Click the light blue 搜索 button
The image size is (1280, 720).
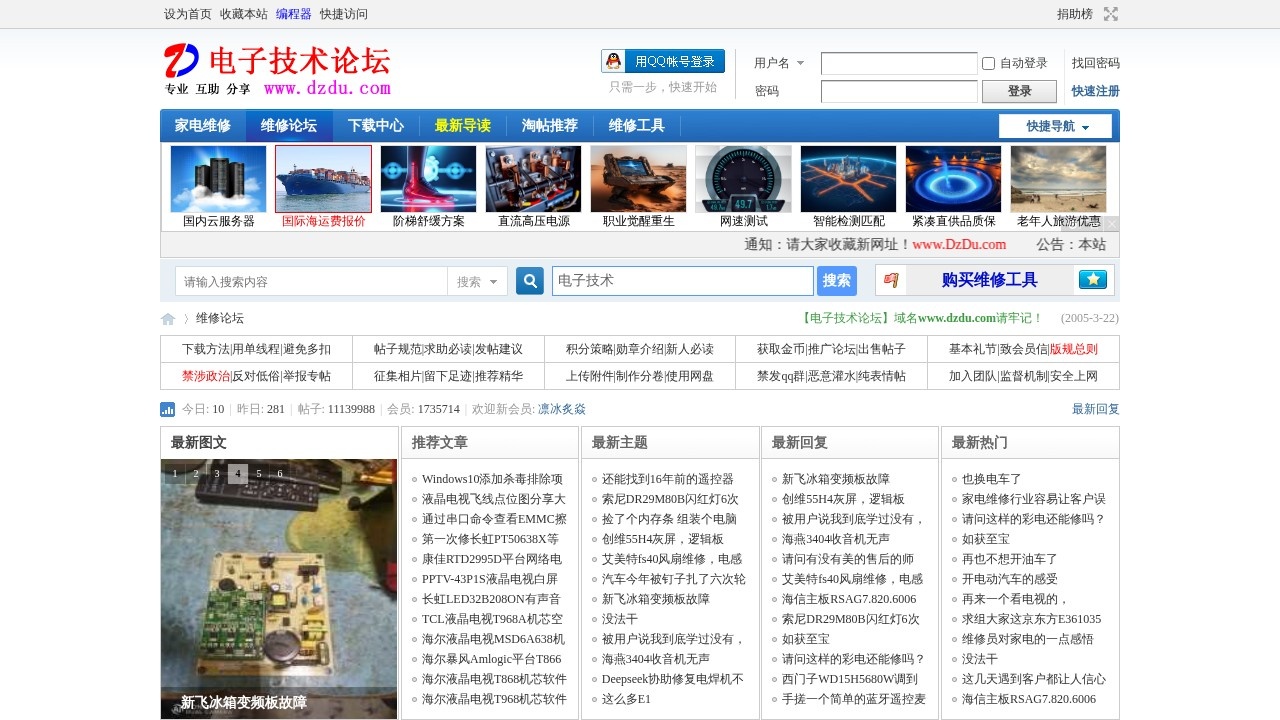[x=837, y=281]
